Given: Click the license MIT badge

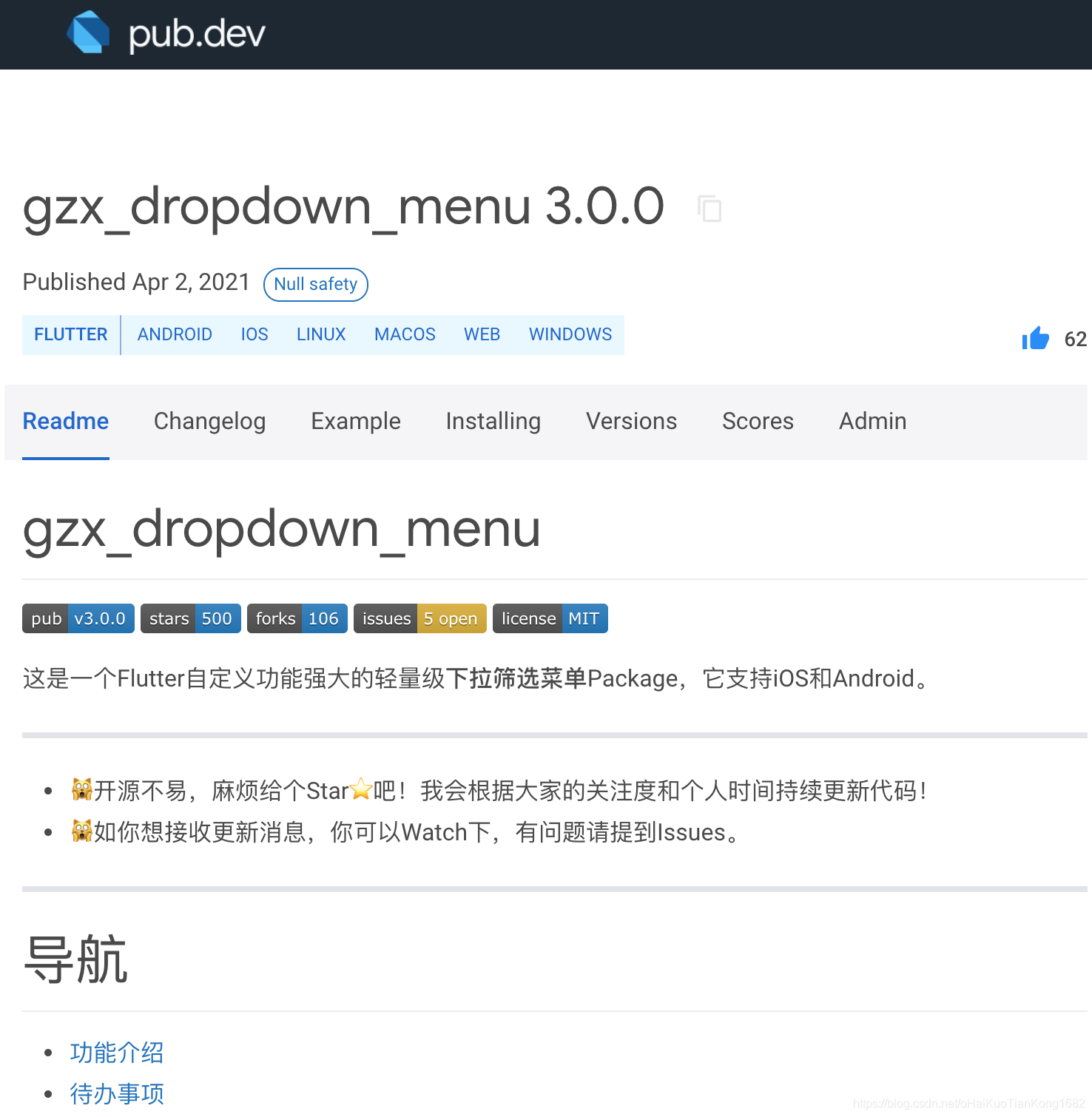Looking at the screenshot, I should click(x=550, y=618).
